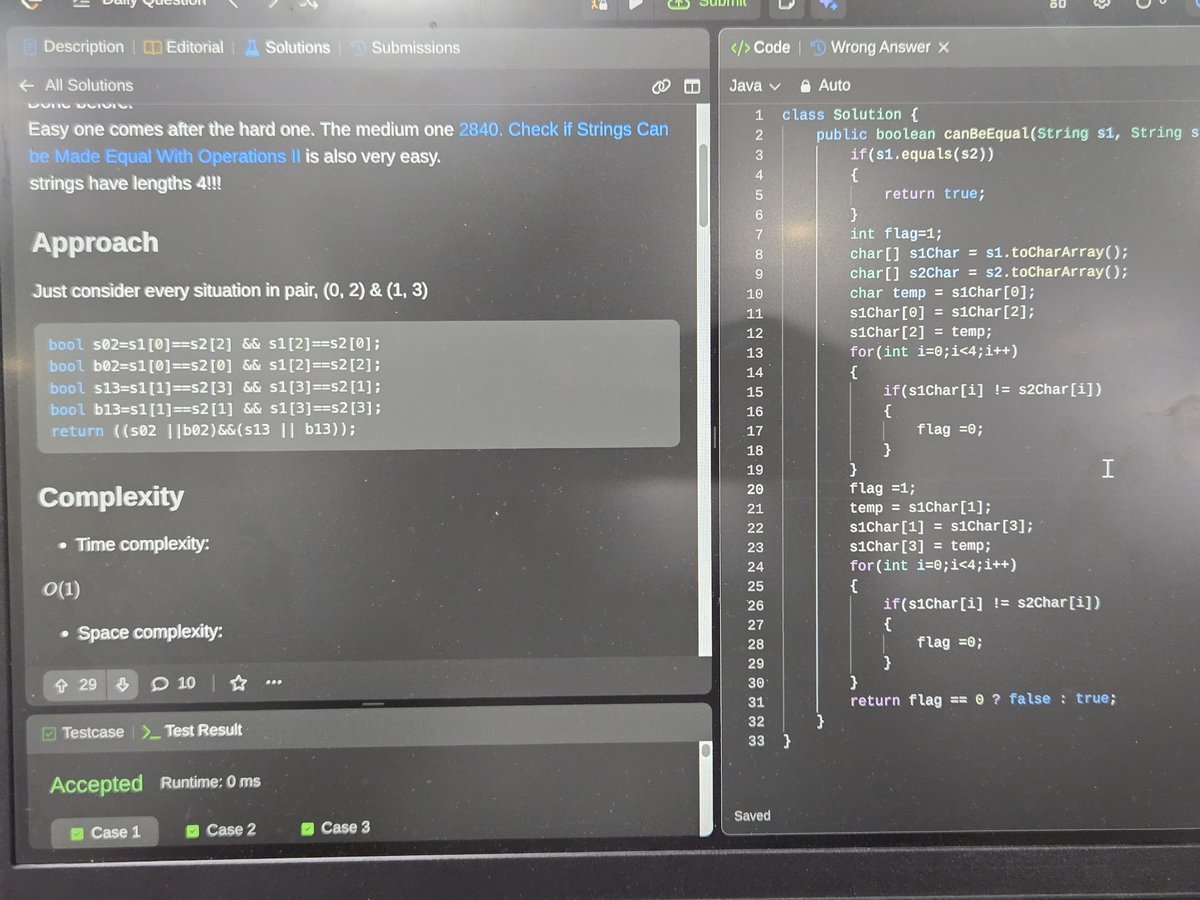1200x900 pixels.
Task: Click 'if(s1.equals(s2))' on line 3
Action: (922, 154)
